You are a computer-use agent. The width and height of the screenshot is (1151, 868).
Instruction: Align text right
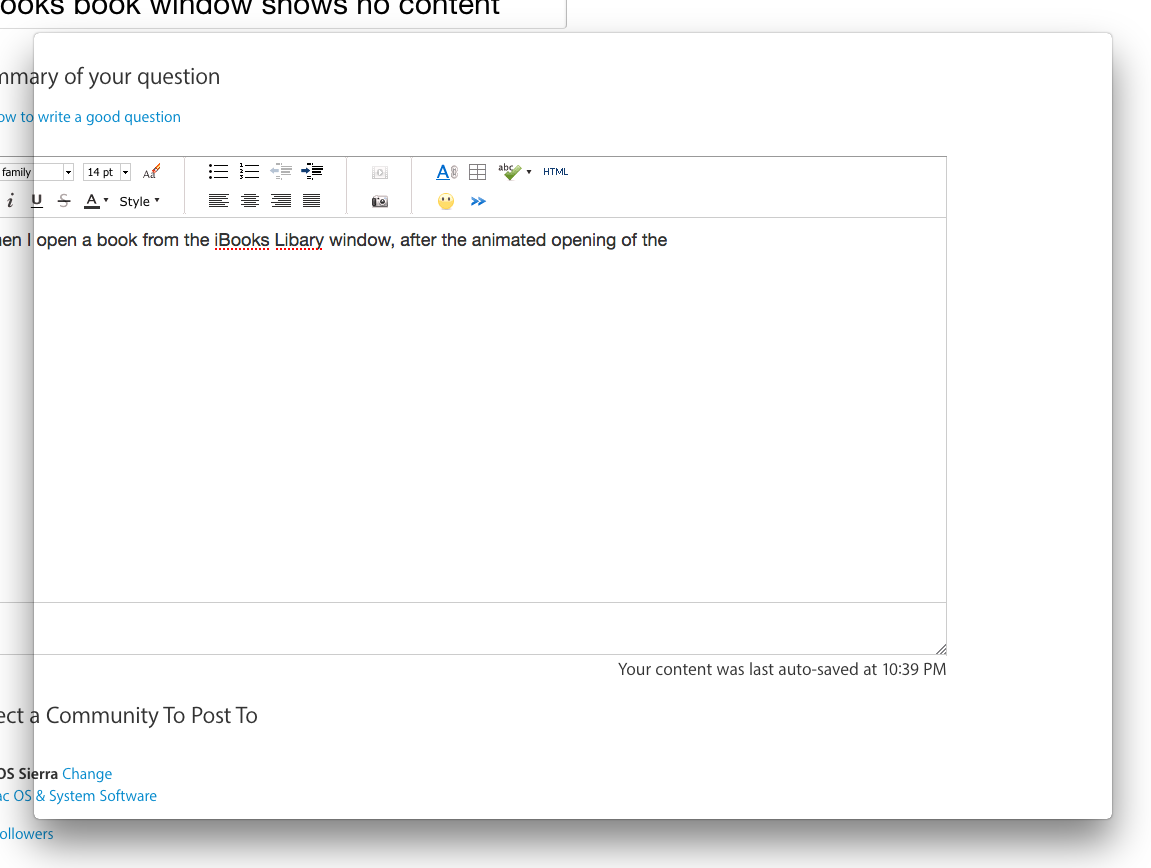(280, 200)
